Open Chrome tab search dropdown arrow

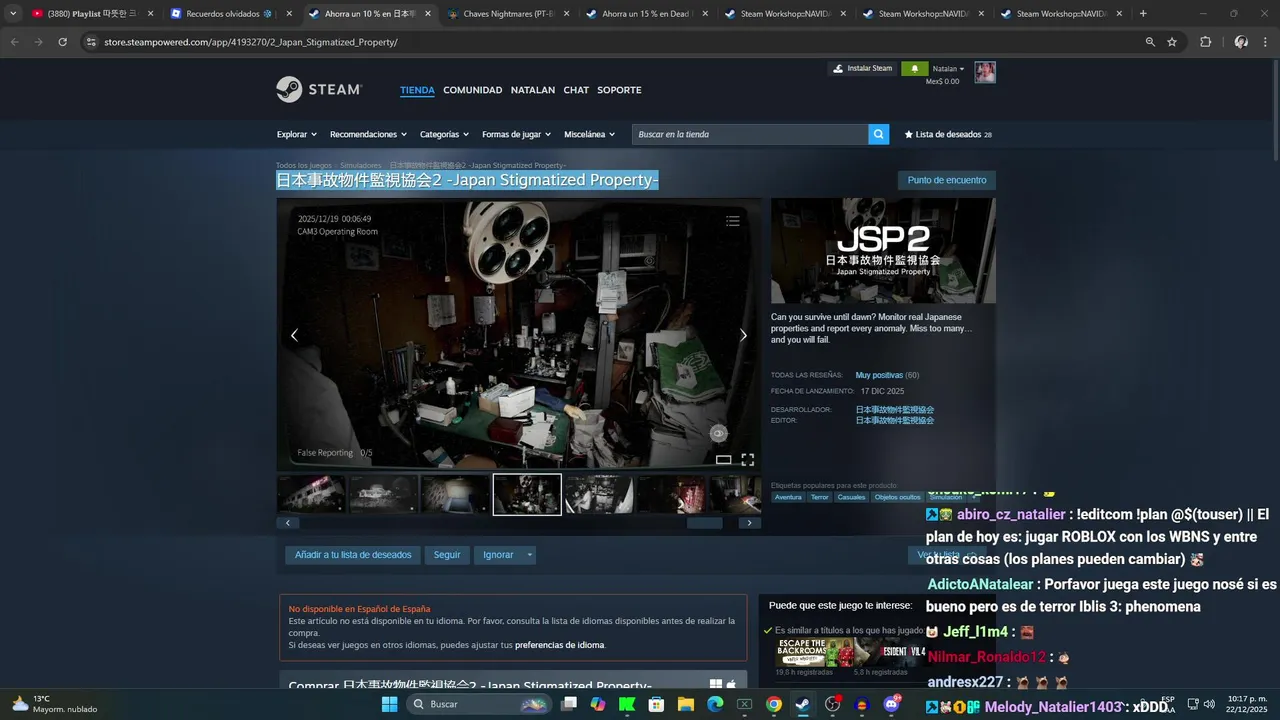coord(13,14)
